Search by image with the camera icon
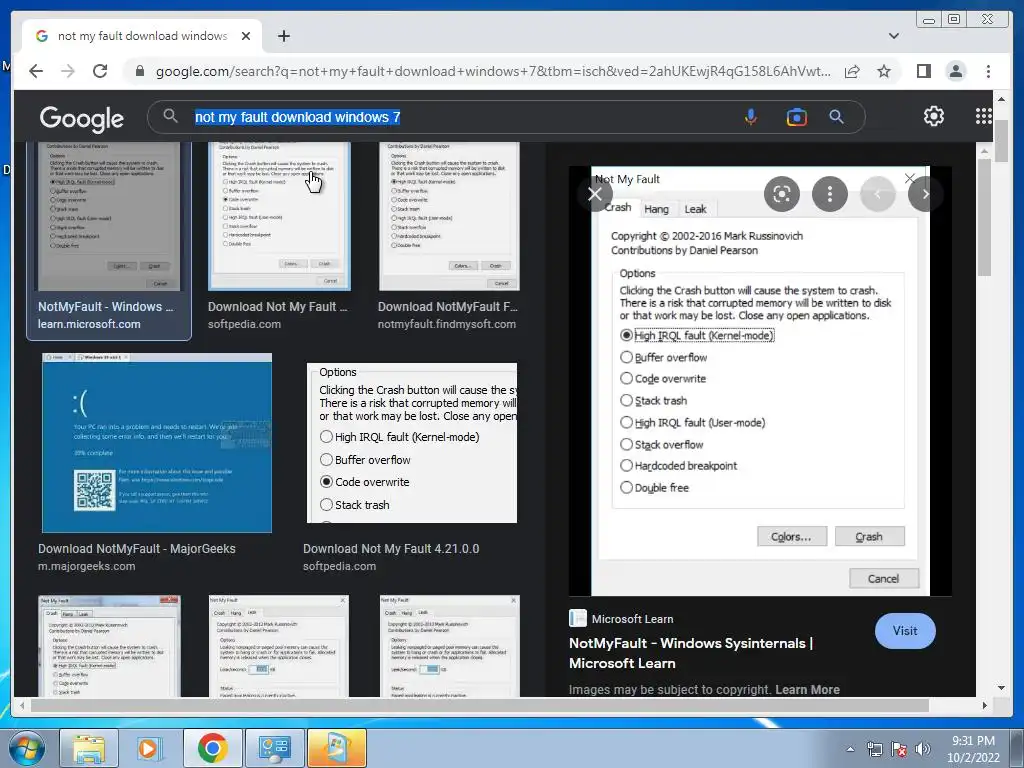 coord(797,117)
